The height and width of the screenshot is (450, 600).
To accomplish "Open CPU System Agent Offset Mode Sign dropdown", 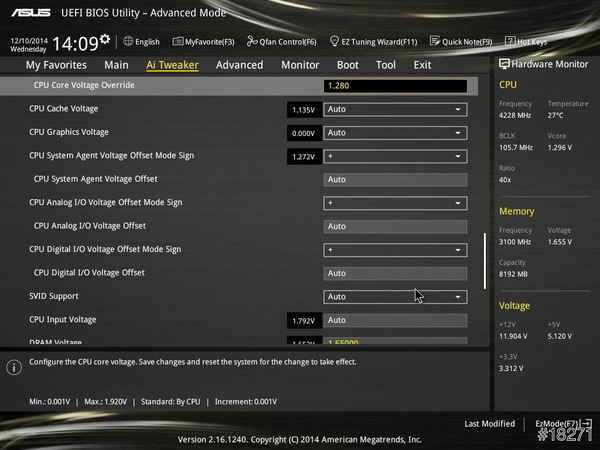I will (x=395, y=157).
